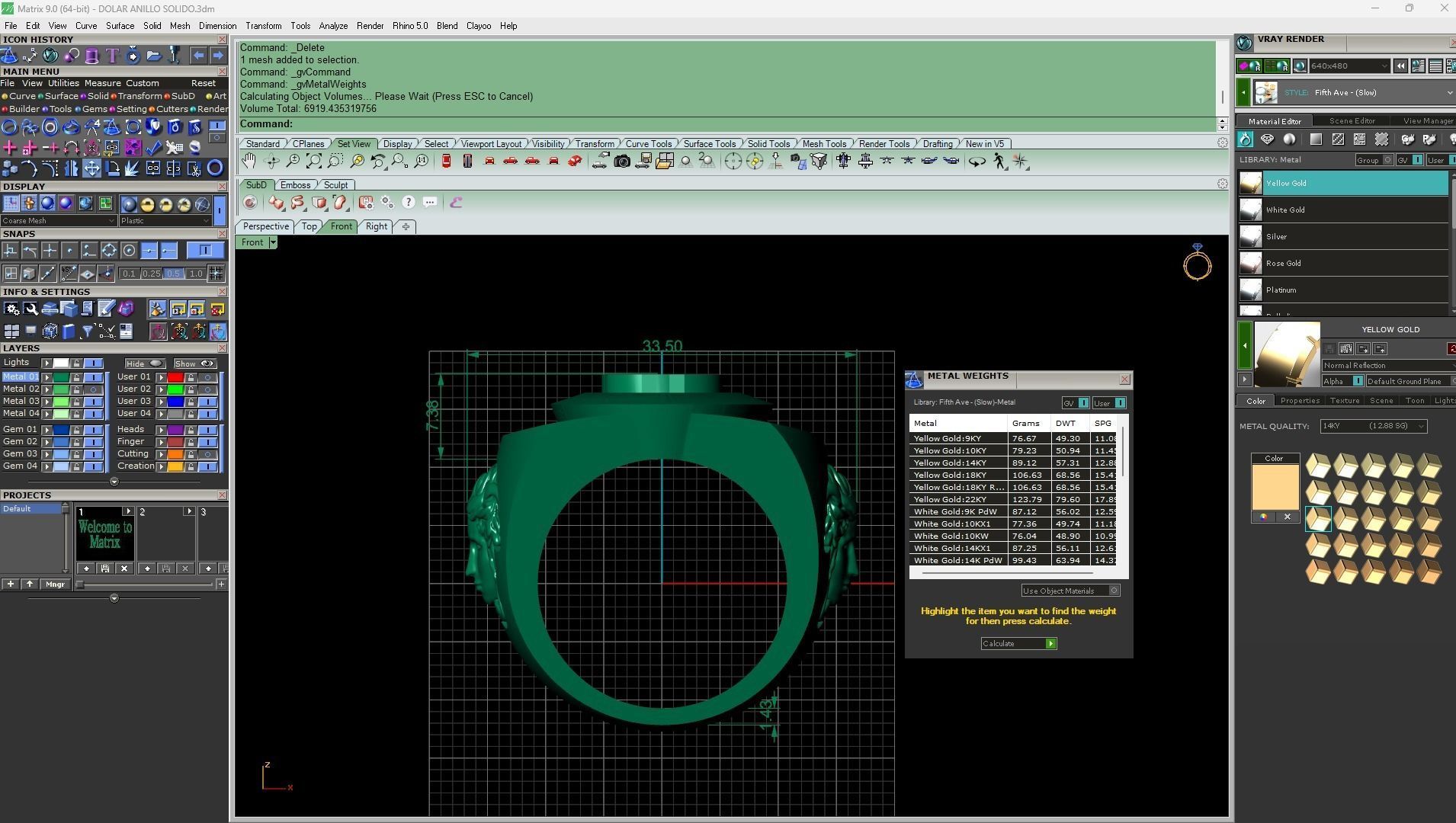Select the four-arrow move tool icon

point(91,168)
